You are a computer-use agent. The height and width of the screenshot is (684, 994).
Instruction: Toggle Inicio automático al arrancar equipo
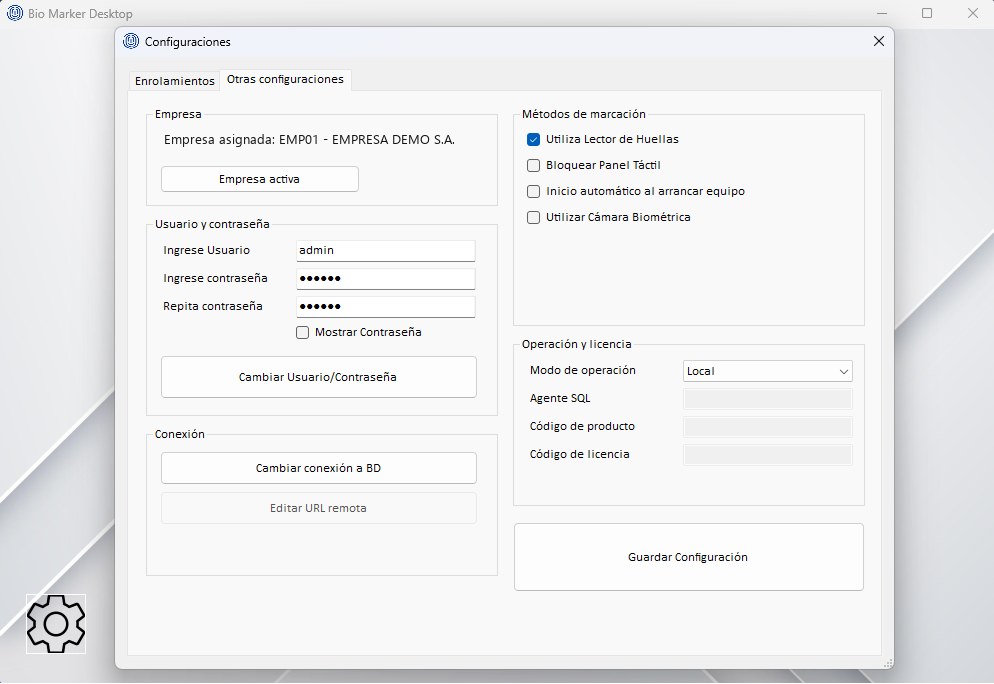tap(533, 191)
